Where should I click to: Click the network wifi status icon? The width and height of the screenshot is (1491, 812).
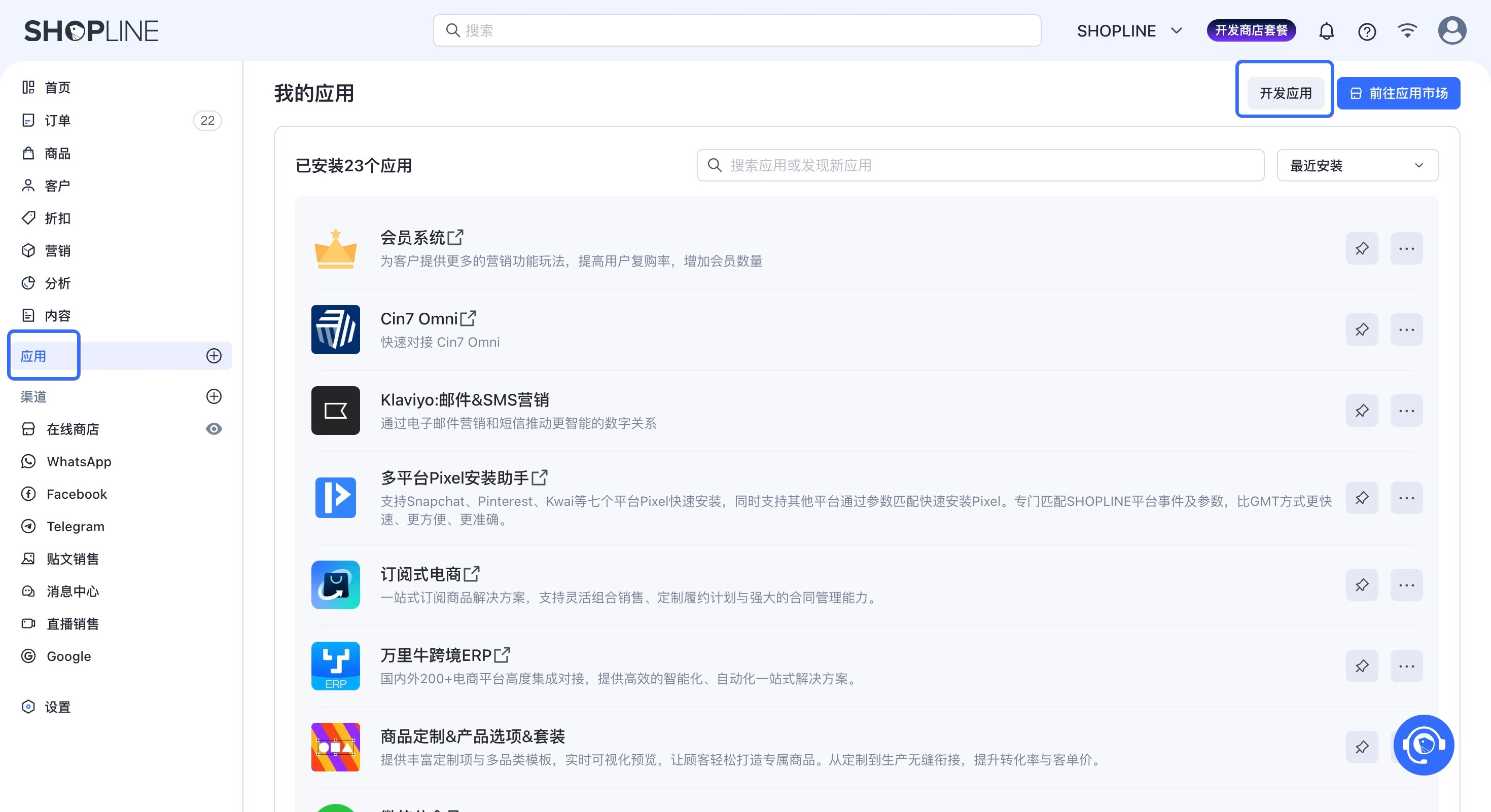(1407, 30)
